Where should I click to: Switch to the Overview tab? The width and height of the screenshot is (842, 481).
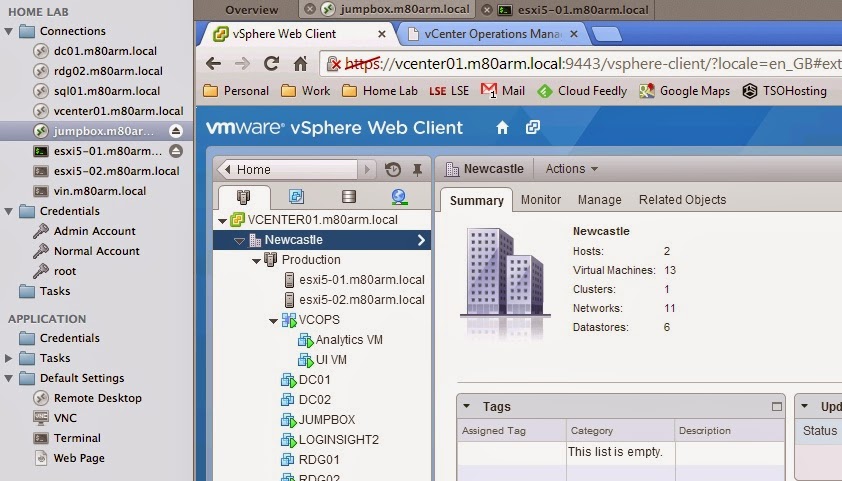click(251, 10)
